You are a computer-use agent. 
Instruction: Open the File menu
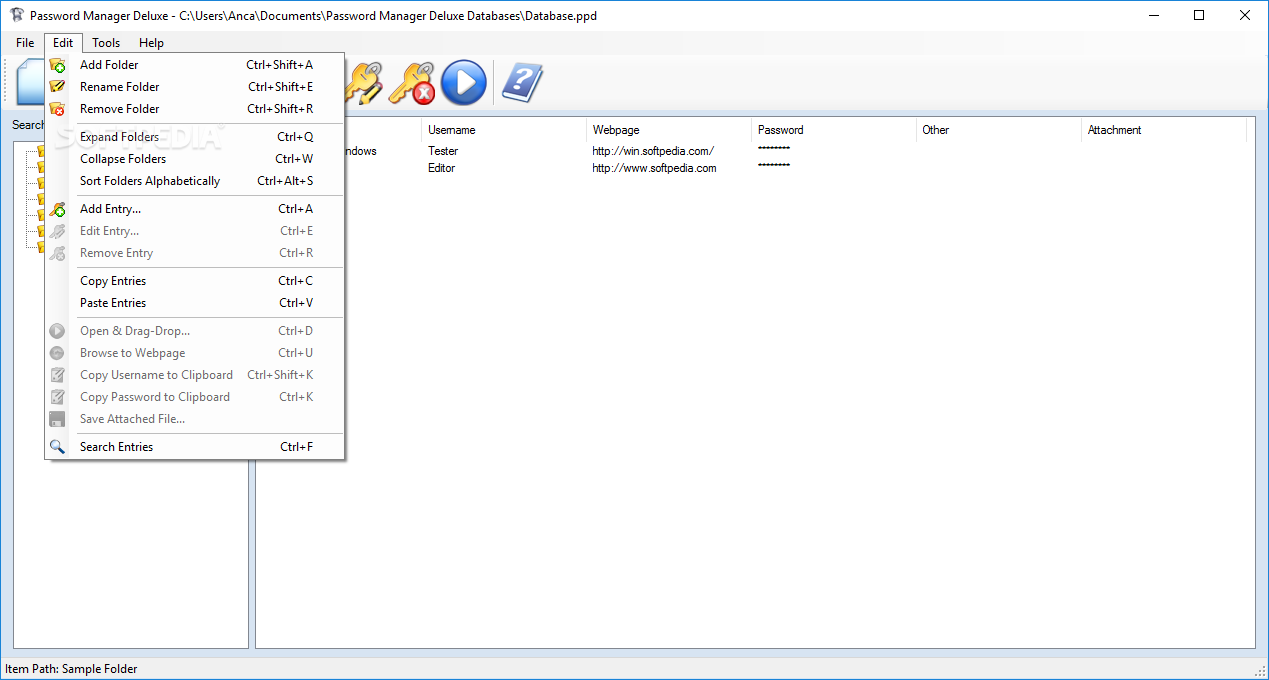pyautogui.click(x=25, y=43)
